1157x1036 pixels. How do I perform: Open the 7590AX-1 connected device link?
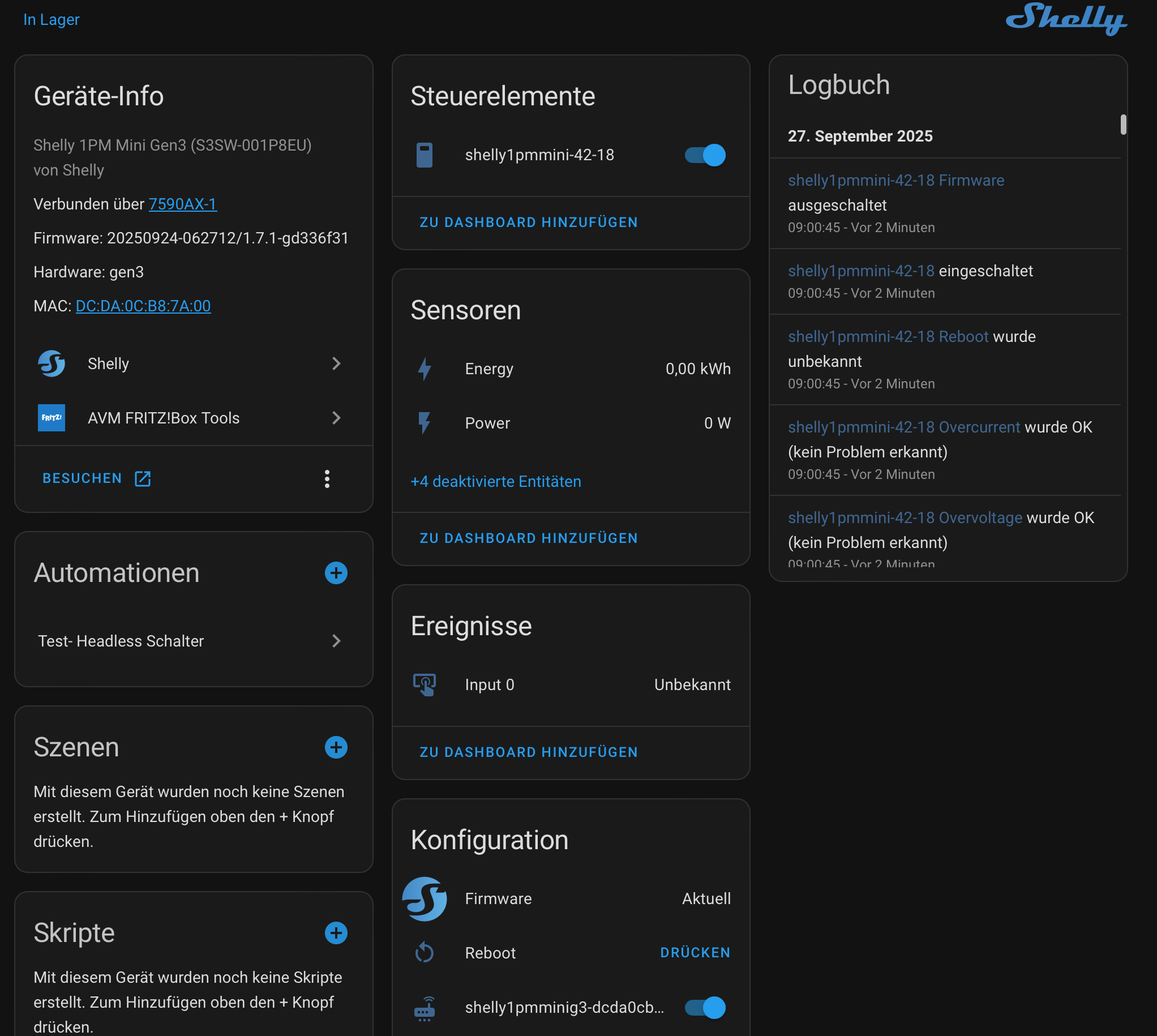(x=182, y=204)
